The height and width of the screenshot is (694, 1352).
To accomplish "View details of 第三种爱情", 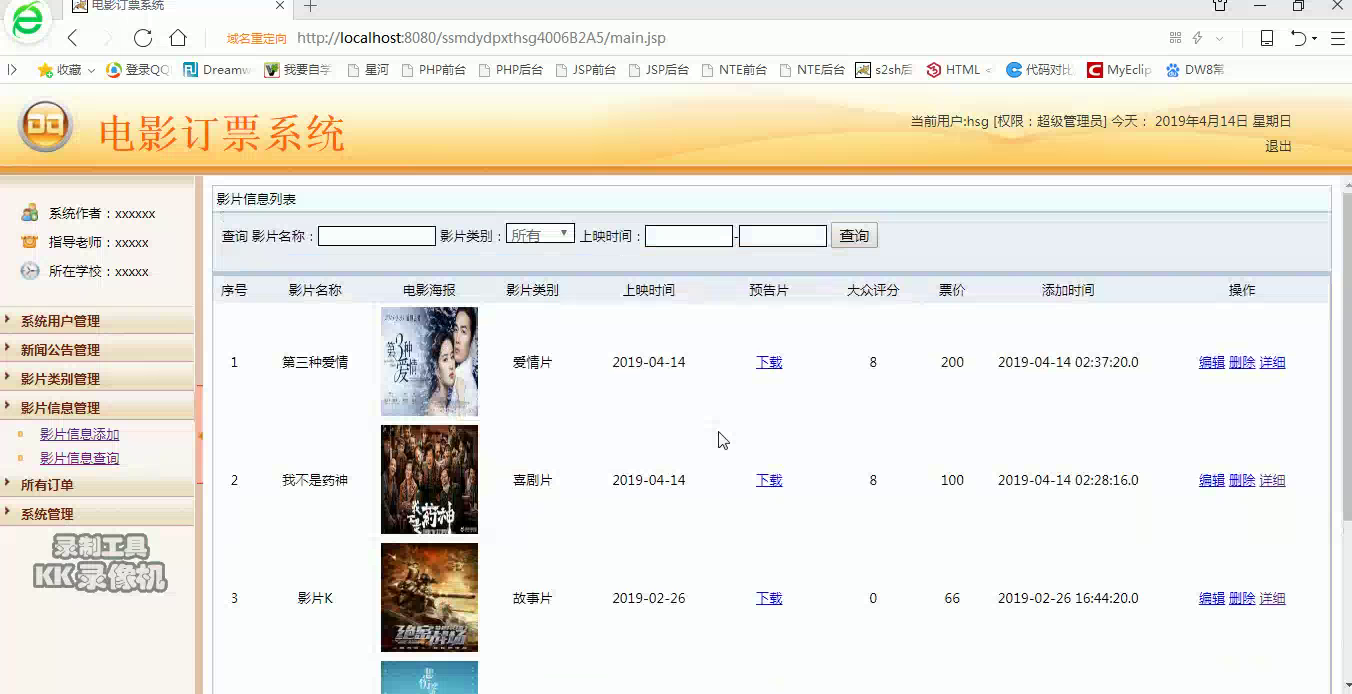I will tap(1272, 362).
